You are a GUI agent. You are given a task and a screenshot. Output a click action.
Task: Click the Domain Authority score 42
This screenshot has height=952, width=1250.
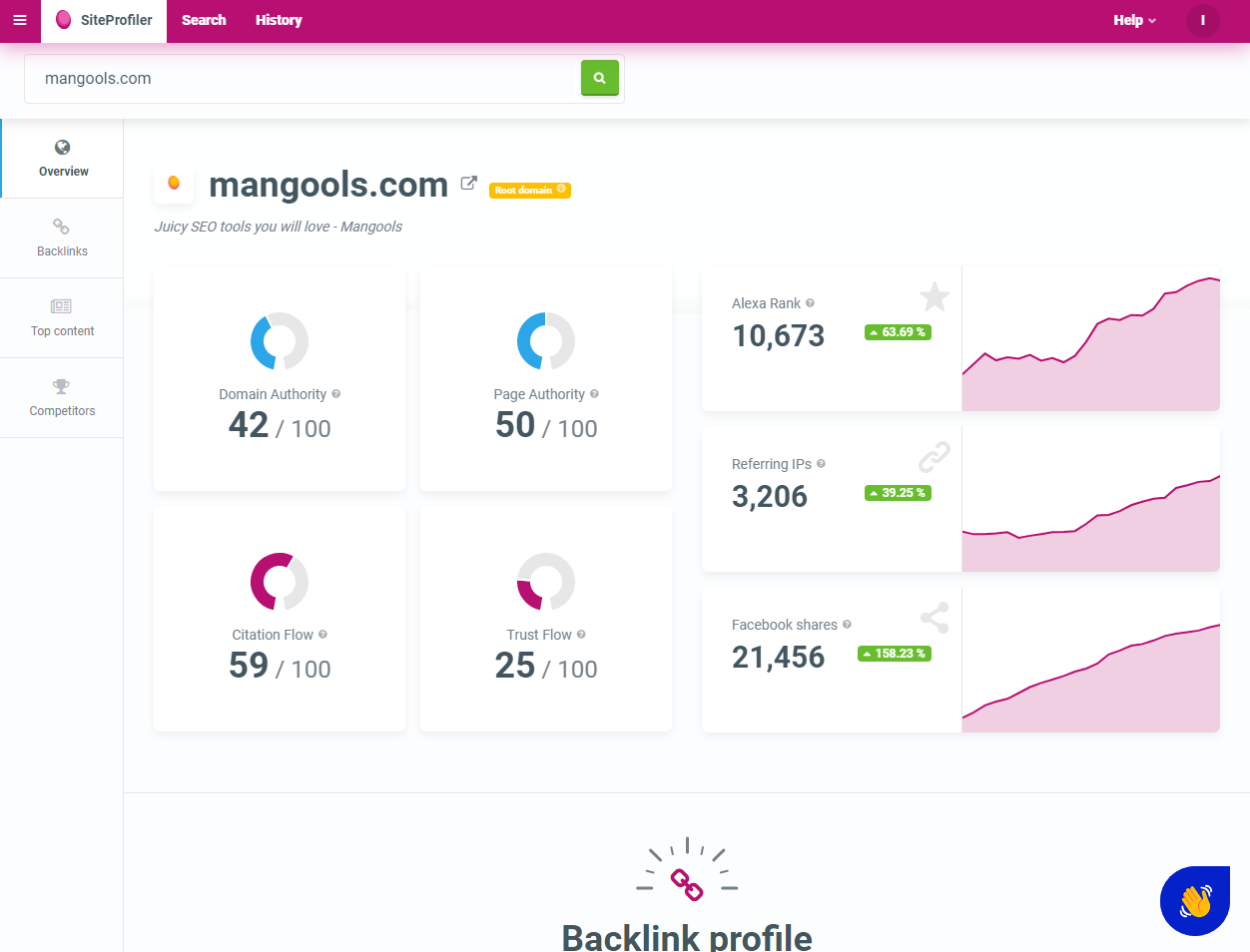tap(249, 425)
